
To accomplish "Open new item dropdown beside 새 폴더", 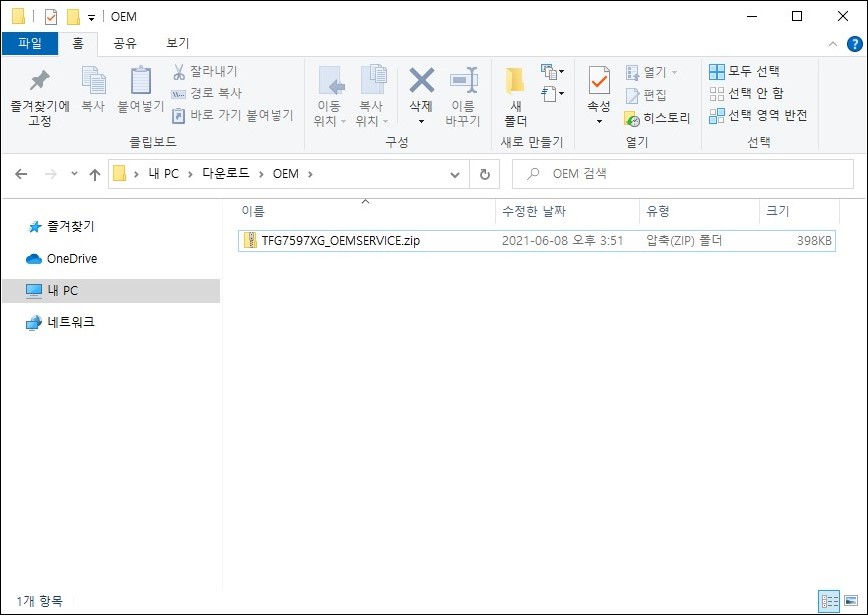I will click(552, 71).
